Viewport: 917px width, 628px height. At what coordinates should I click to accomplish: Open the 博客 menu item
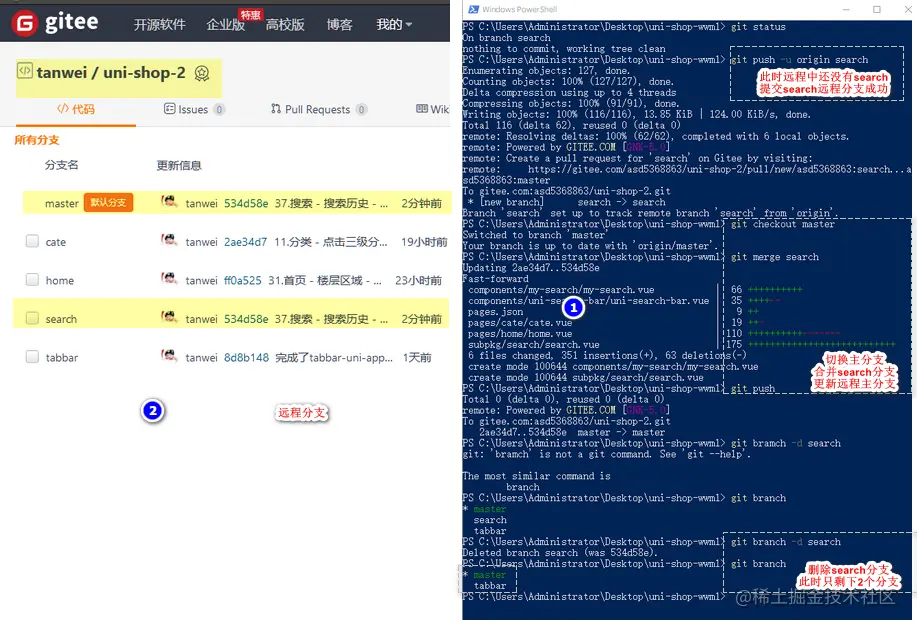click(339, 25)
